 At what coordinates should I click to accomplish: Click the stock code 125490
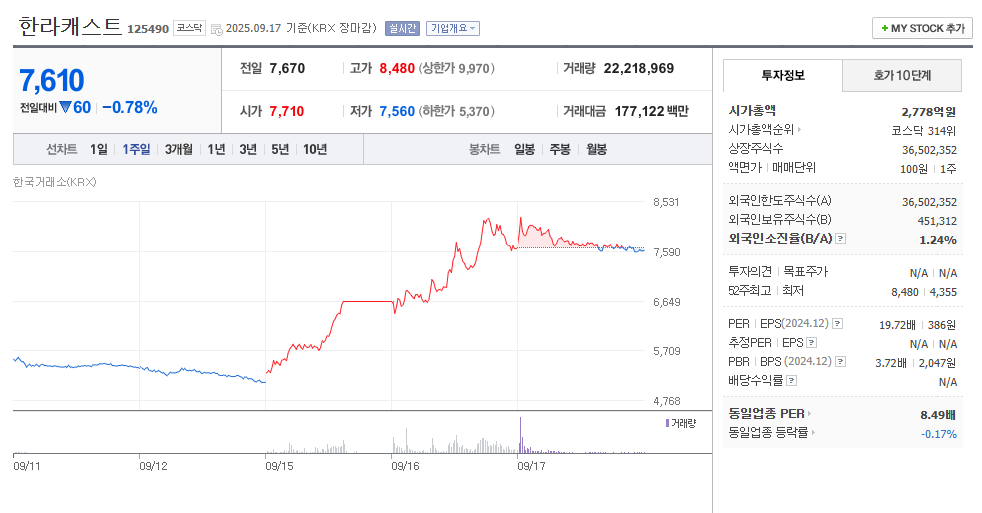point(148,29)
